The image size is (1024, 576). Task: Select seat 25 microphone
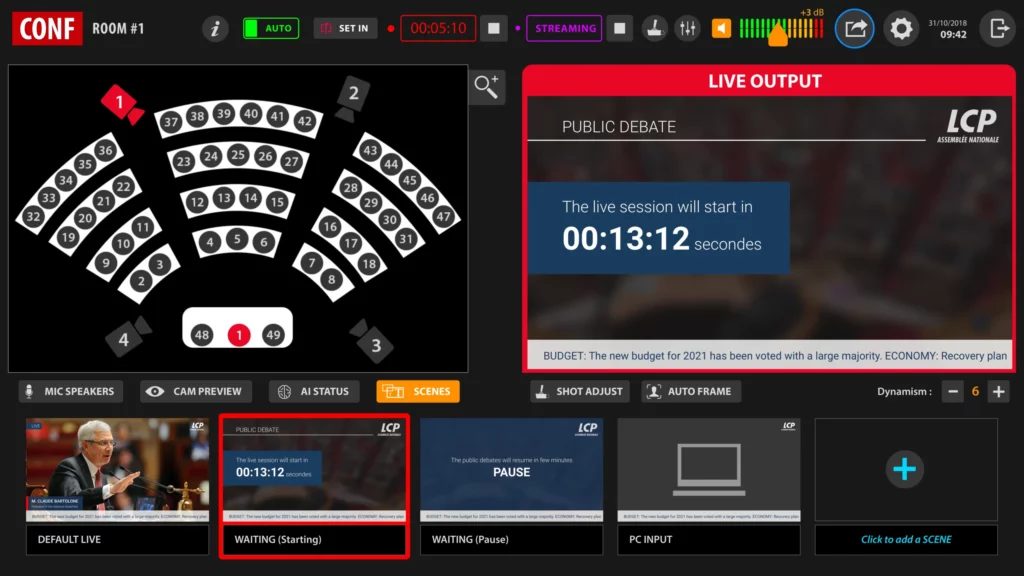pyautogui.click(x=238, y=155)
